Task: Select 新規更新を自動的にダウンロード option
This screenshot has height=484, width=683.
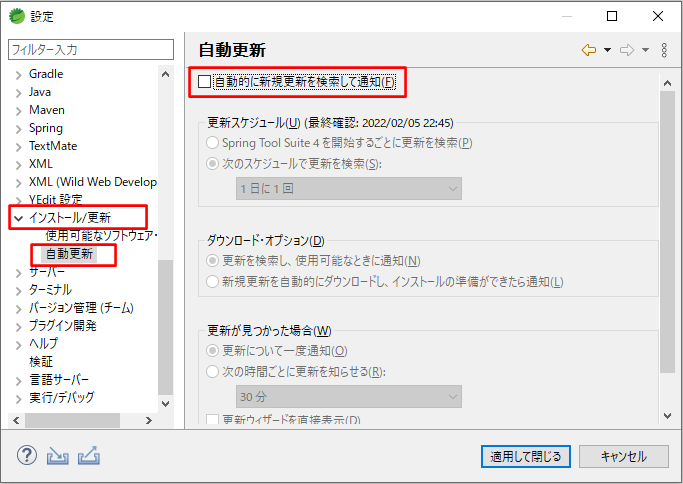Action: tap(212, 281)
